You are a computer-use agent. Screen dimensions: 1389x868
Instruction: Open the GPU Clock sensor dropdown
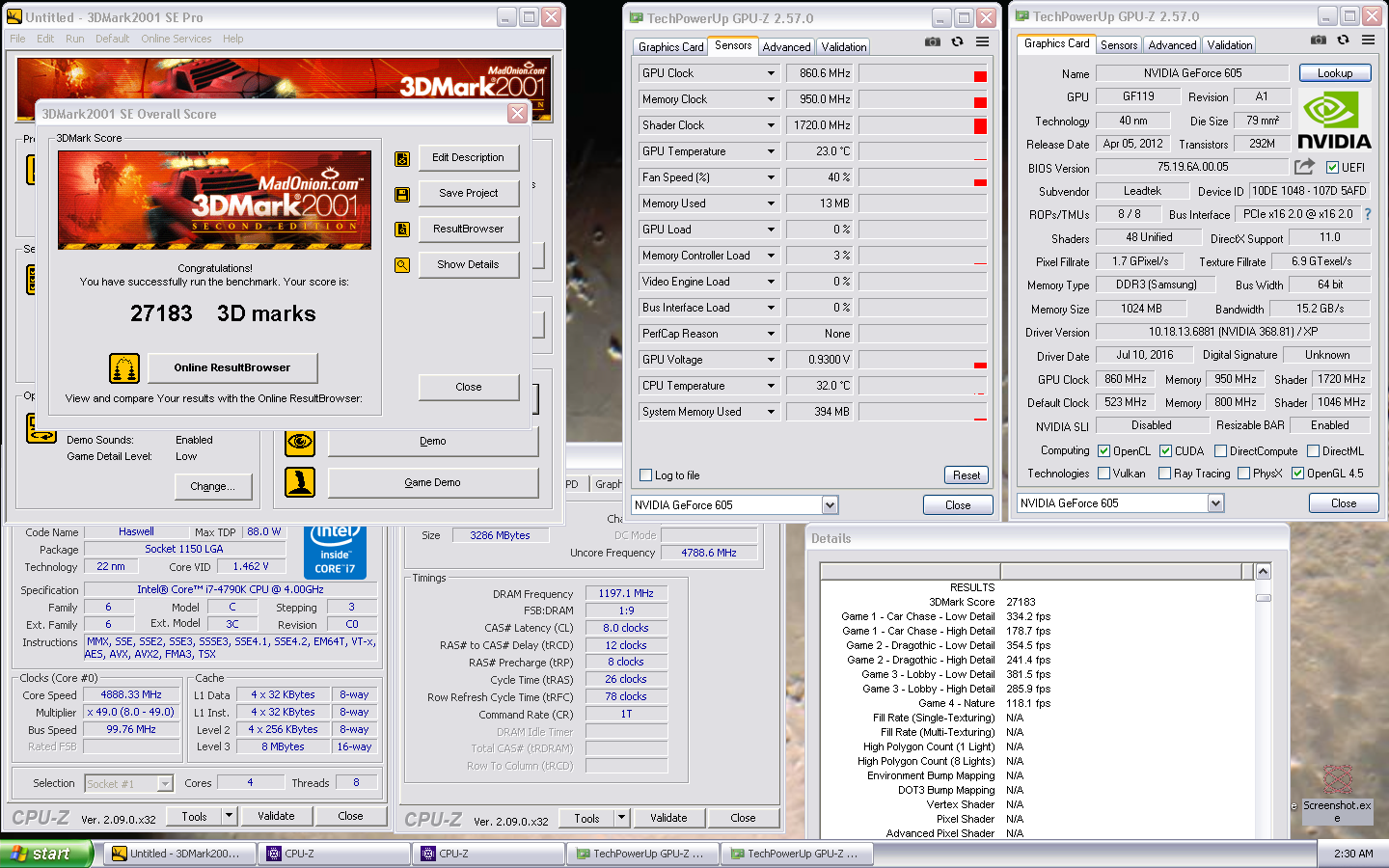tap(771, 73)
